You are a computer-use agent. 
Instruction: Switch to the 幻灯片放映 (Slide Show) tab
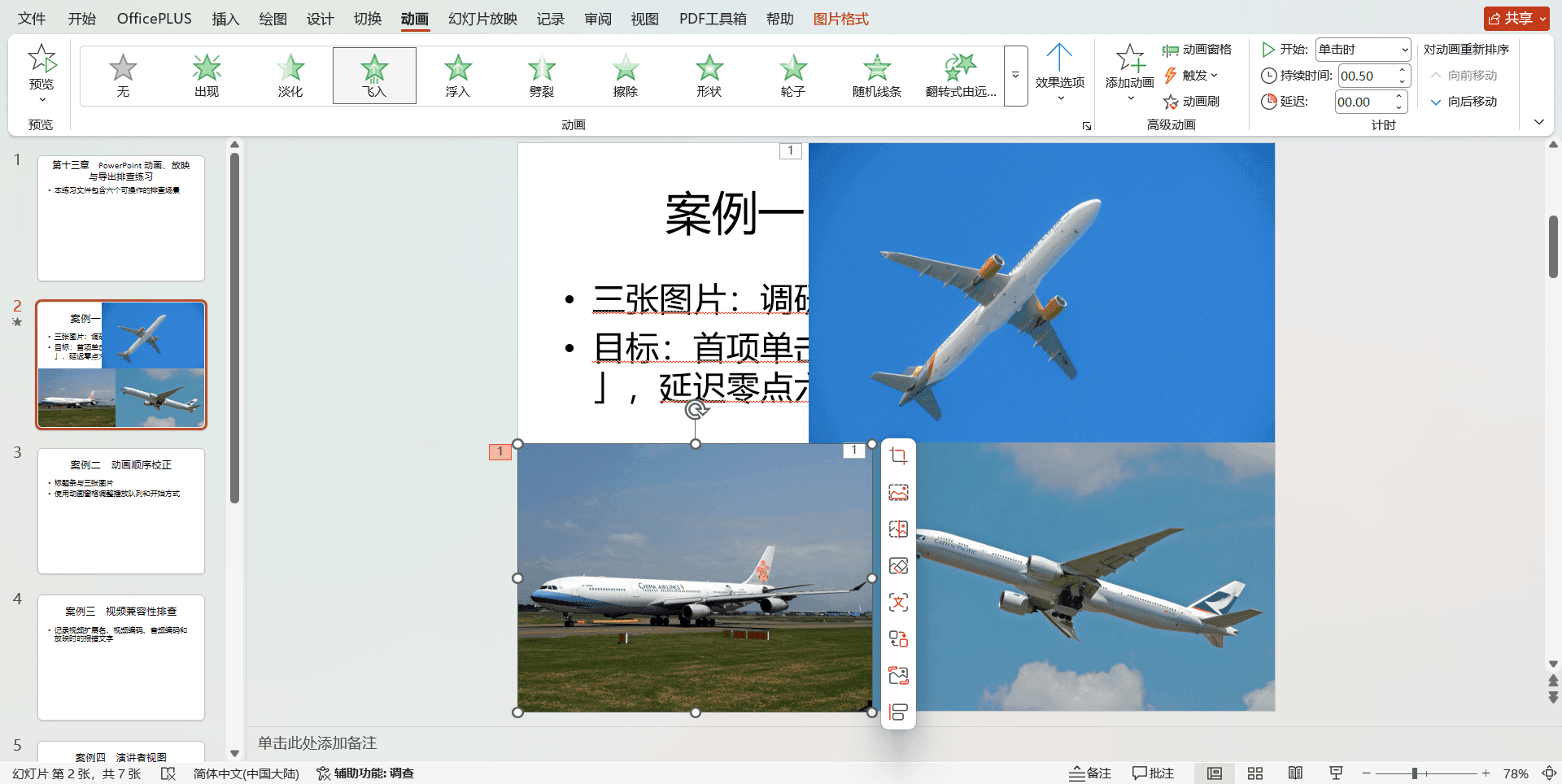click(482, 19)
